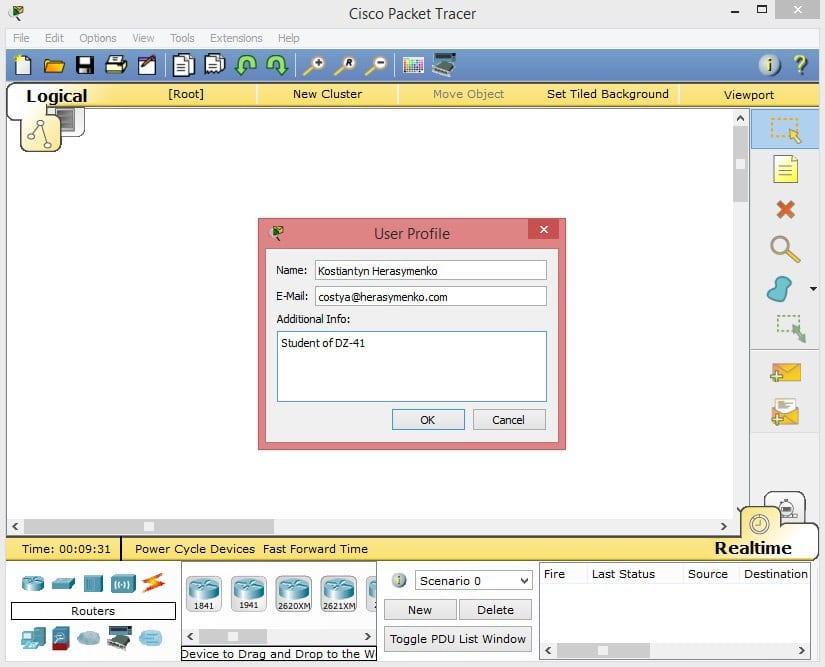Print using the printer icon
Viewport: 825px width, 667px height.
(116, 65)
